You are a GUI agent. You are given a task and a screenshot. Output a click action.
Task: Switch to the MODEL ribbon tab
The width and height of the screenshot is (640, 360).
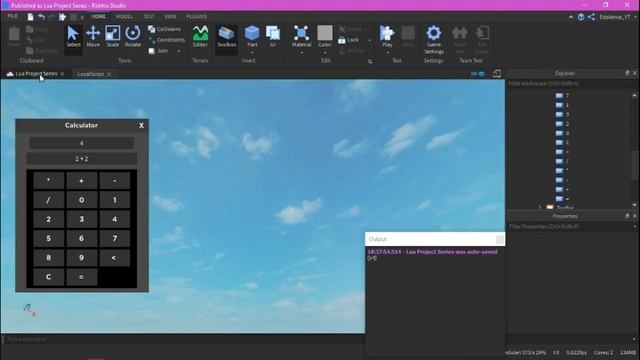pos(124,16)
